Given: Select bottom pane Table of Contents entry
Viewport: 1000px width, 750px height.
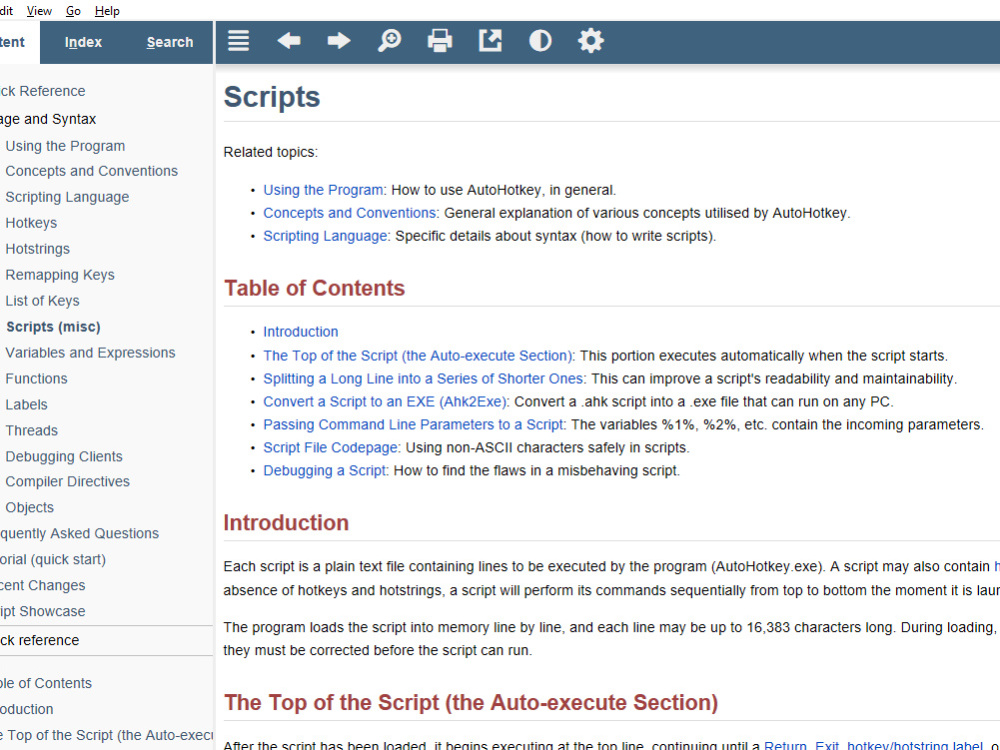Looking at the screenshot, I should (x=46, y=683).
